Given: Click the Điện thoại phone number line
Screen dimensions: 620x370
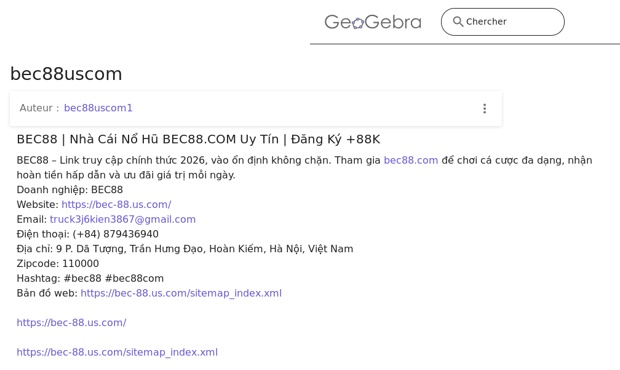Looking at the screenshot, I should [87, 234].
